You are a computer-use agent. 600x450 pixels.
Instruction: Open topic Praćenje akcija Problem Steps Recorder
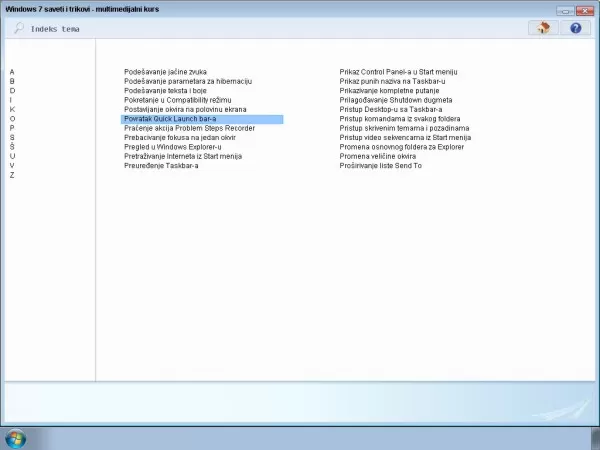point(189,128)
